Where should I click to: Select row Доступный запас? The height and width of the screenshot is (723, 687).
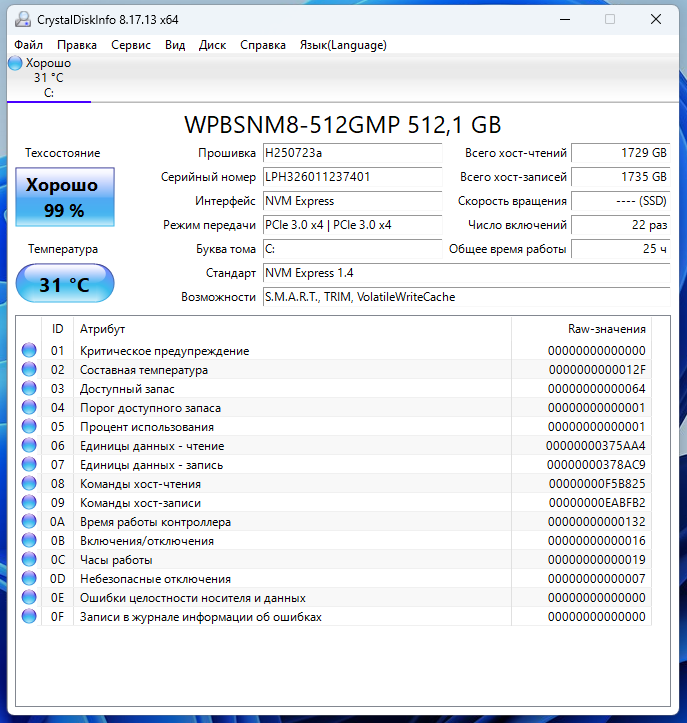click(334, 389)
